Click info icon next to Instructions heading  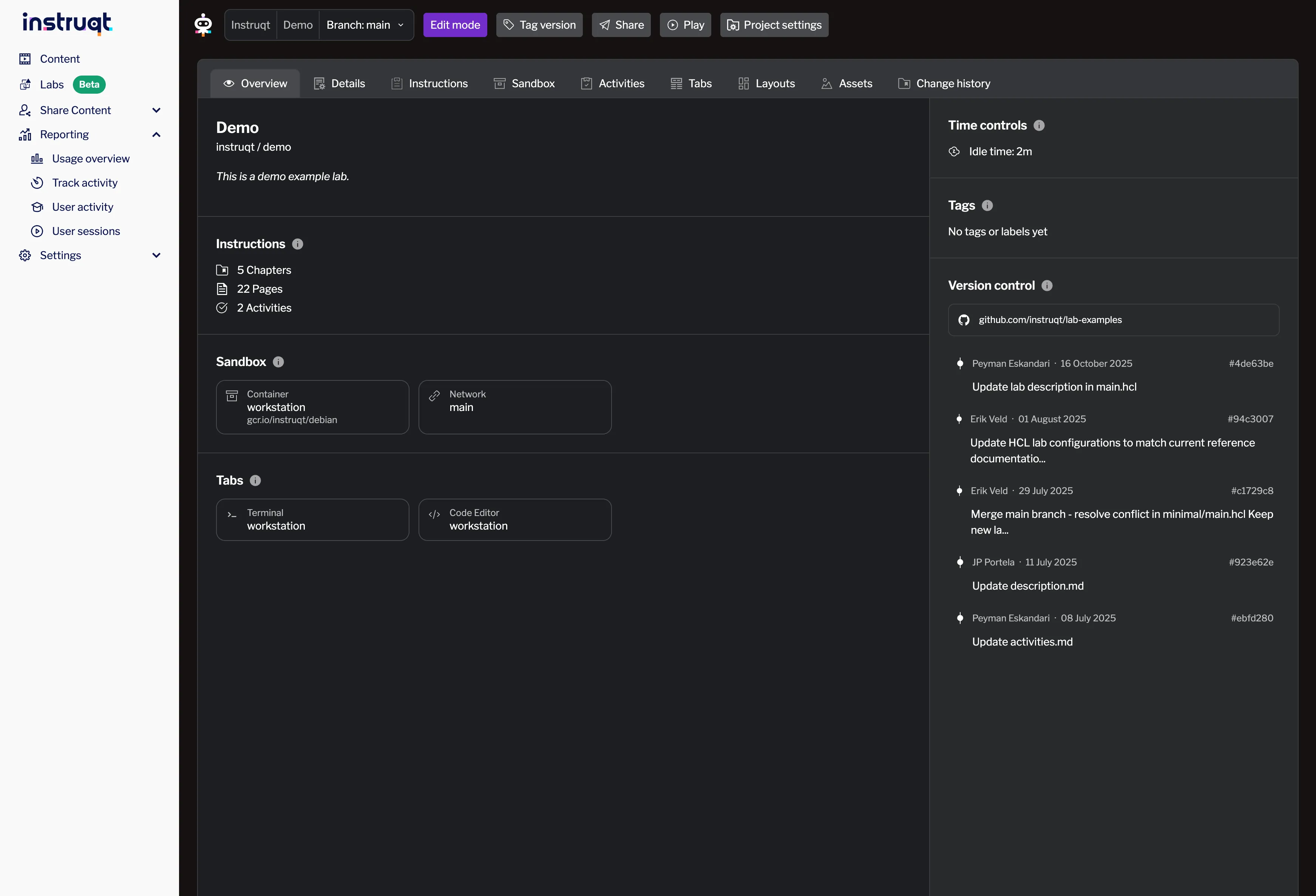click(x=297, y=244)
